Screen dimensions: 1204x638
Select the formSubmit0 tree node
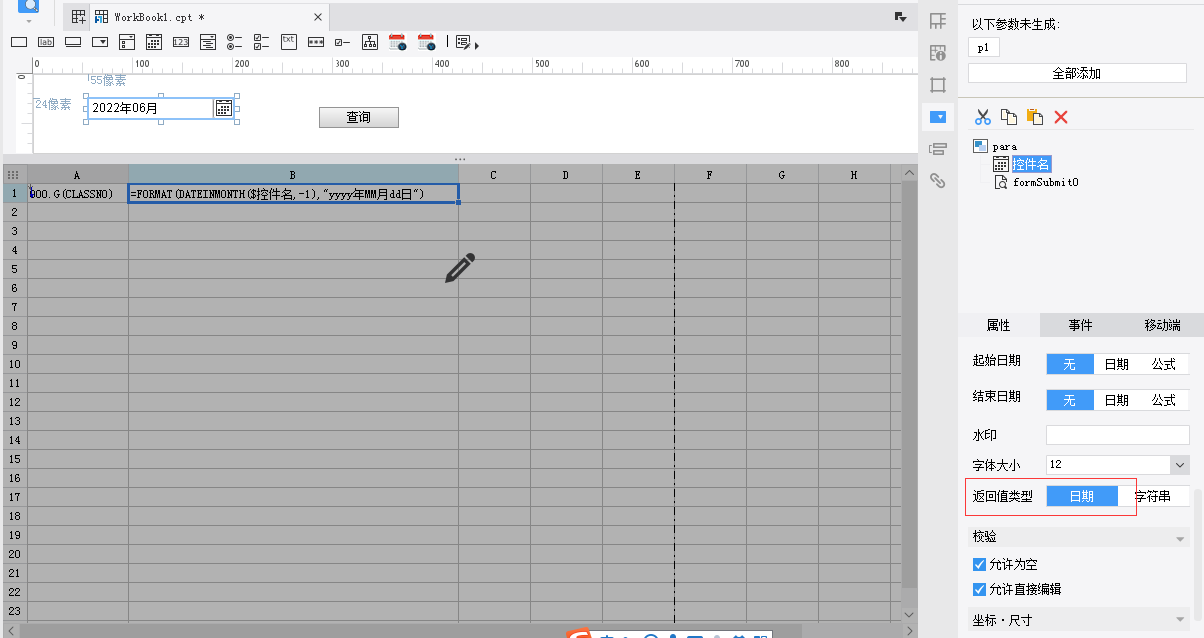point(1045,182)
